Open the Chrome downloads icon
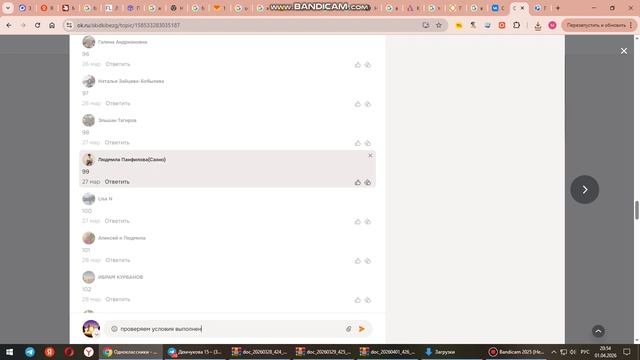The height and width of the screenshot is (360, 640). pyautogui.click(x=538, y=25)
